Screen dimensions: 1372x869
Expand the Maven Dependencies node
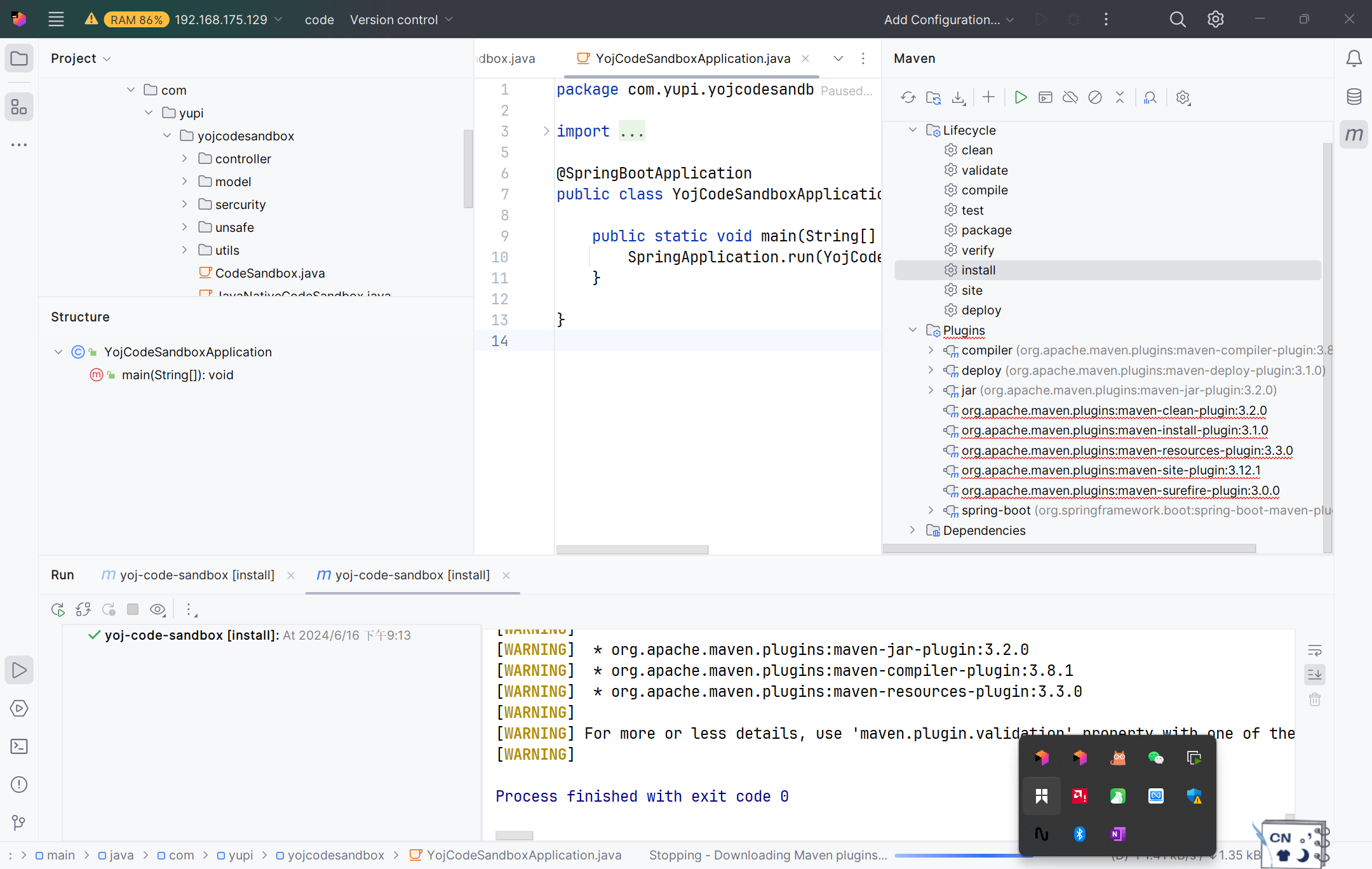coord(913,530)
